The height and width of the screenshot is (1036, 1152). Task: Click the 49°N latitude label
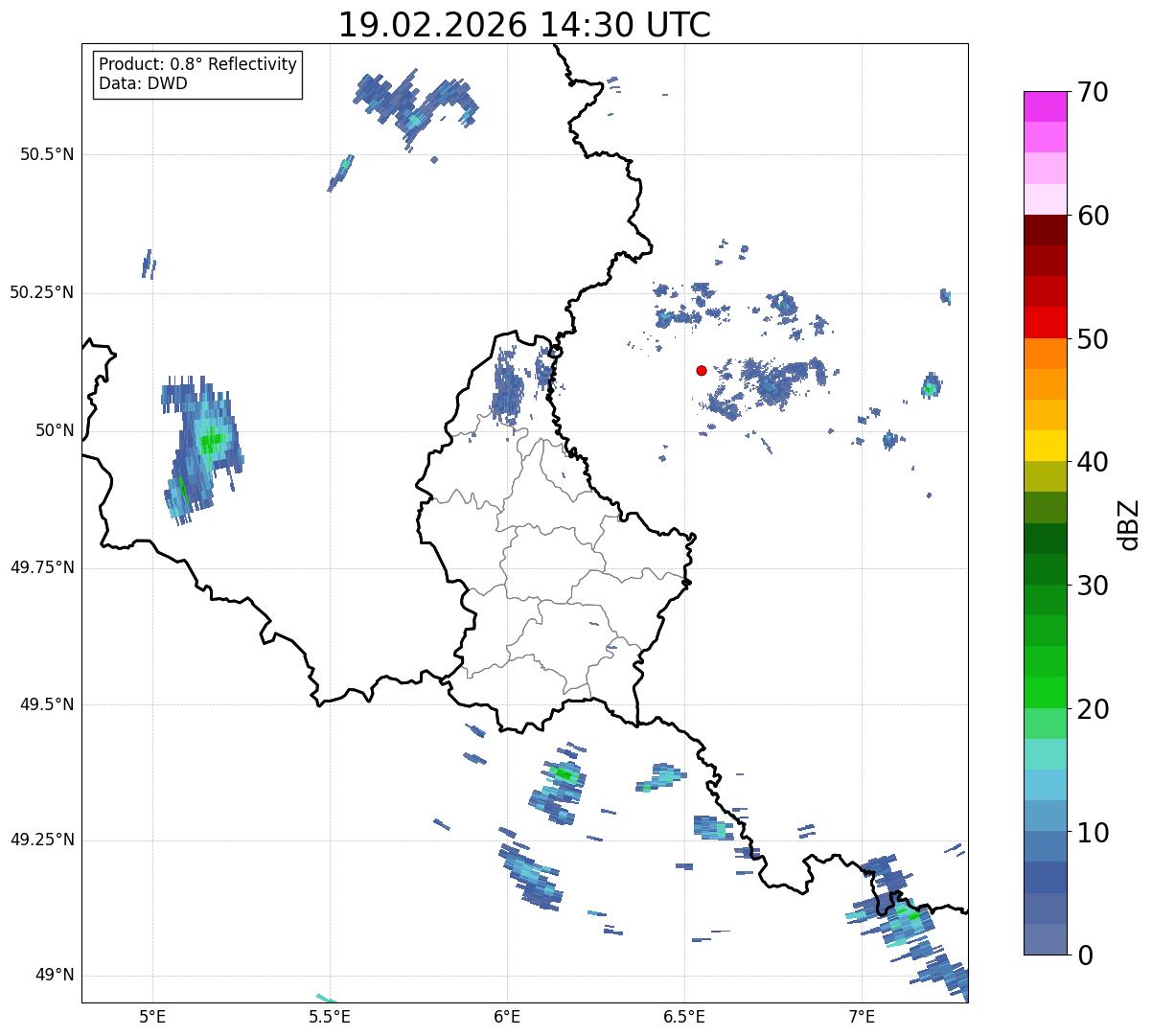tap(55, 976)
